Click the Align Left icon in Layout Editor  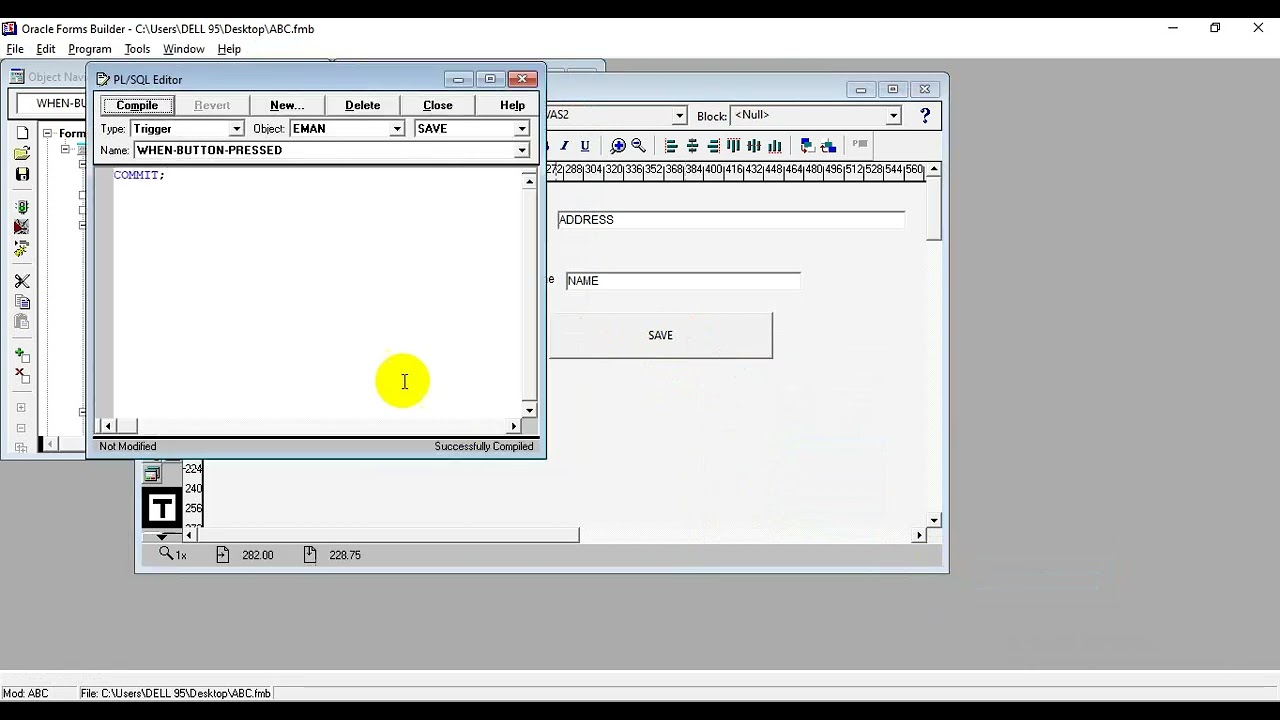pos(671,146)
